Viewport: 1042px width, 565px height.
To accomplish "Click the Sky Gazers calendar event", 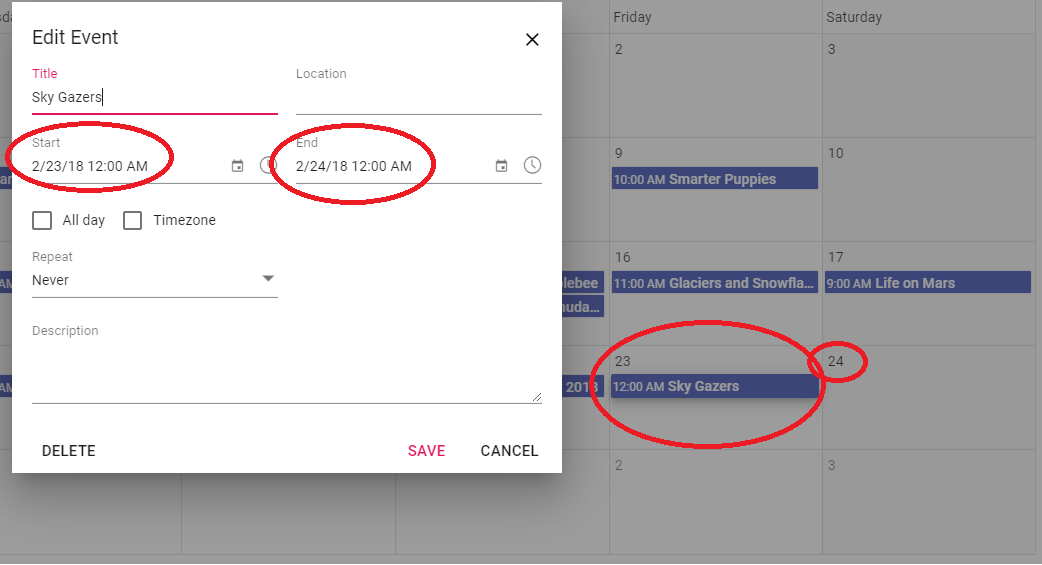I will coord(714,387).
